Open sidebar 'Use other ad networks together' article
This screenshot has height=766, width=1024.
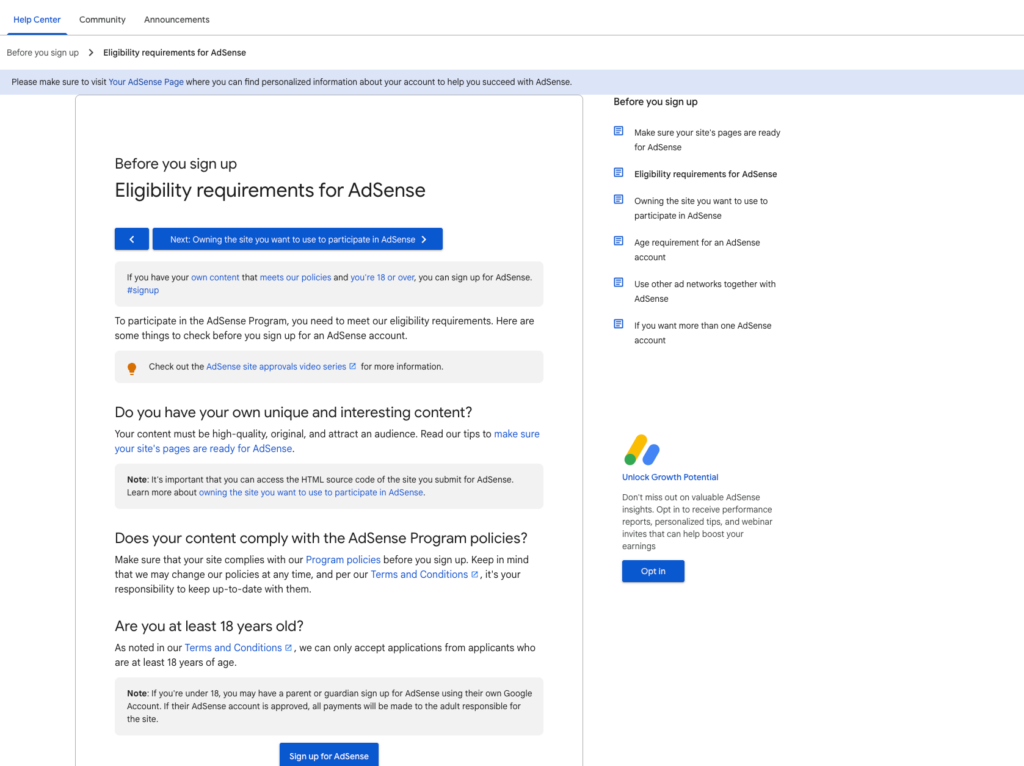point(705,291)
